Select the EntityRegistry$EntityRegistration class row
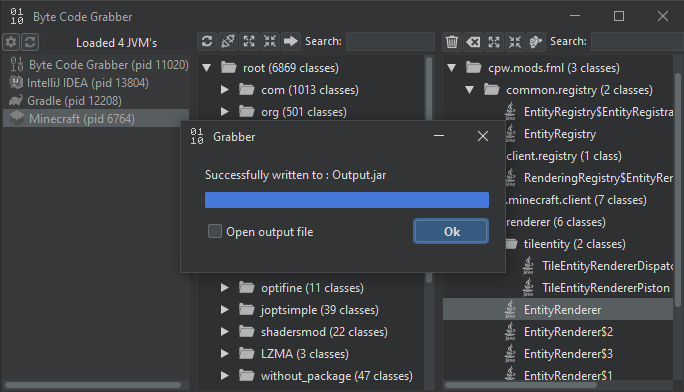 [598, 112]
